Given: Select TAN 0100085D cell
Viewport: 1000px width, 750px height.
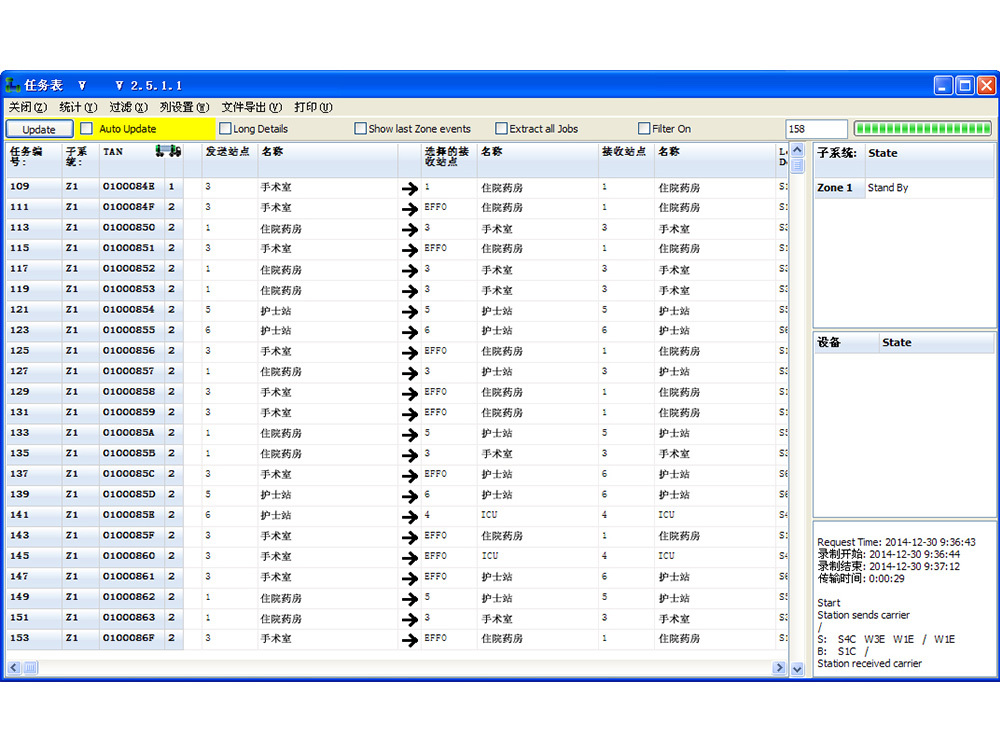Looking at the screenshot, I should [129, 494].
